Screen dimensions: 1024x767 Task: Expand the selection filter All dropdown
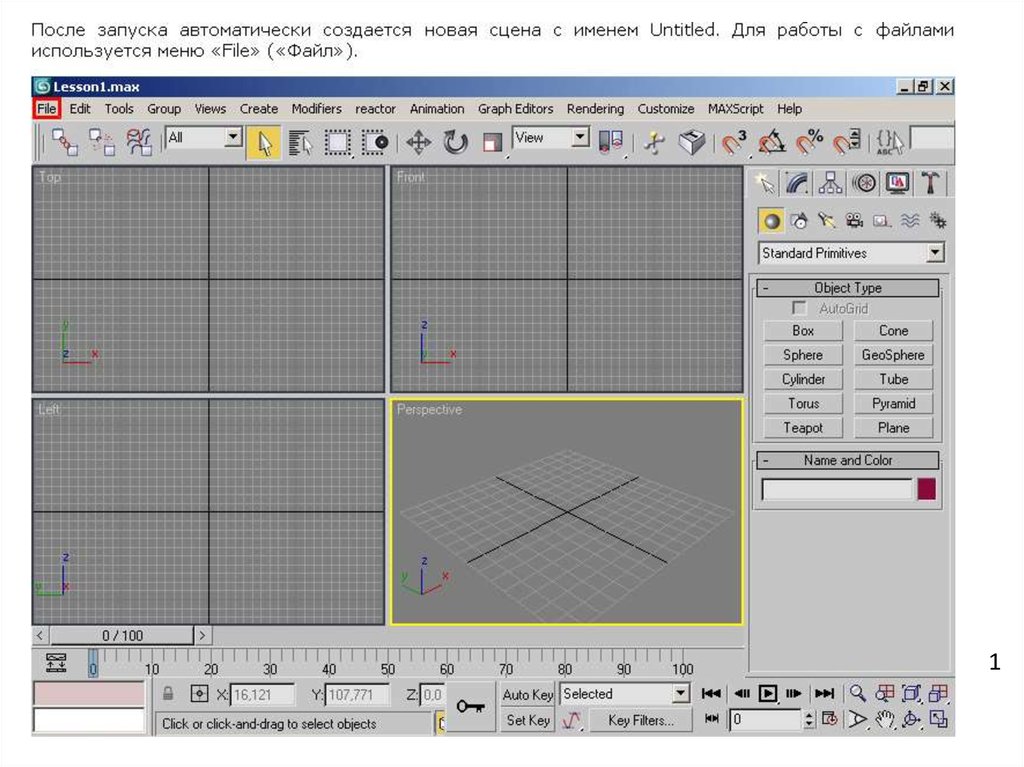[233, 138]
